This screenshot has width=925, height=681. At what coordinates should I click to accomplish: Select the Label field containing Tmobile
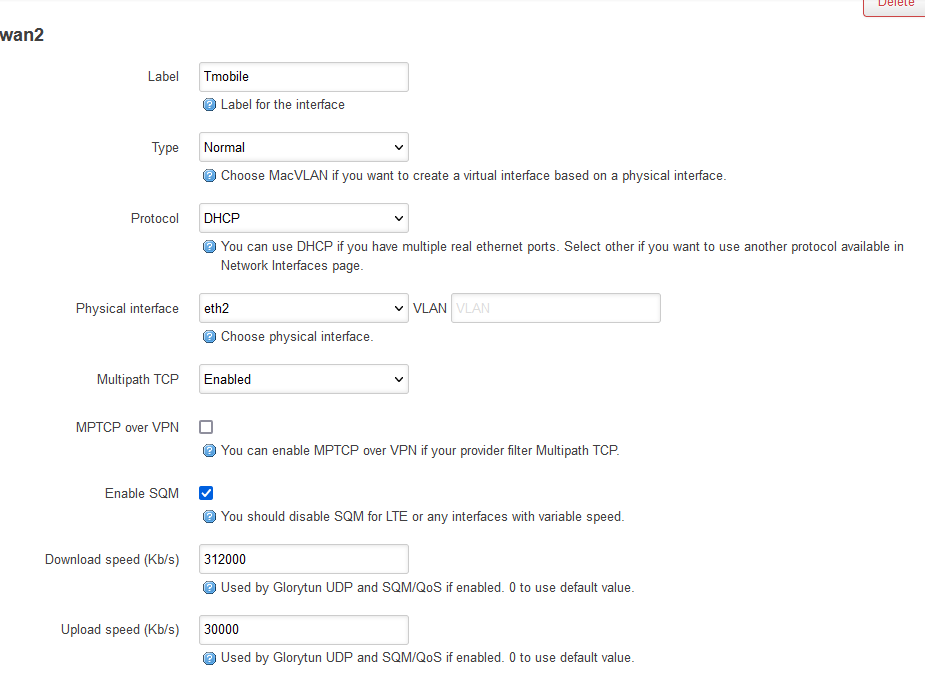coord(303,76)
